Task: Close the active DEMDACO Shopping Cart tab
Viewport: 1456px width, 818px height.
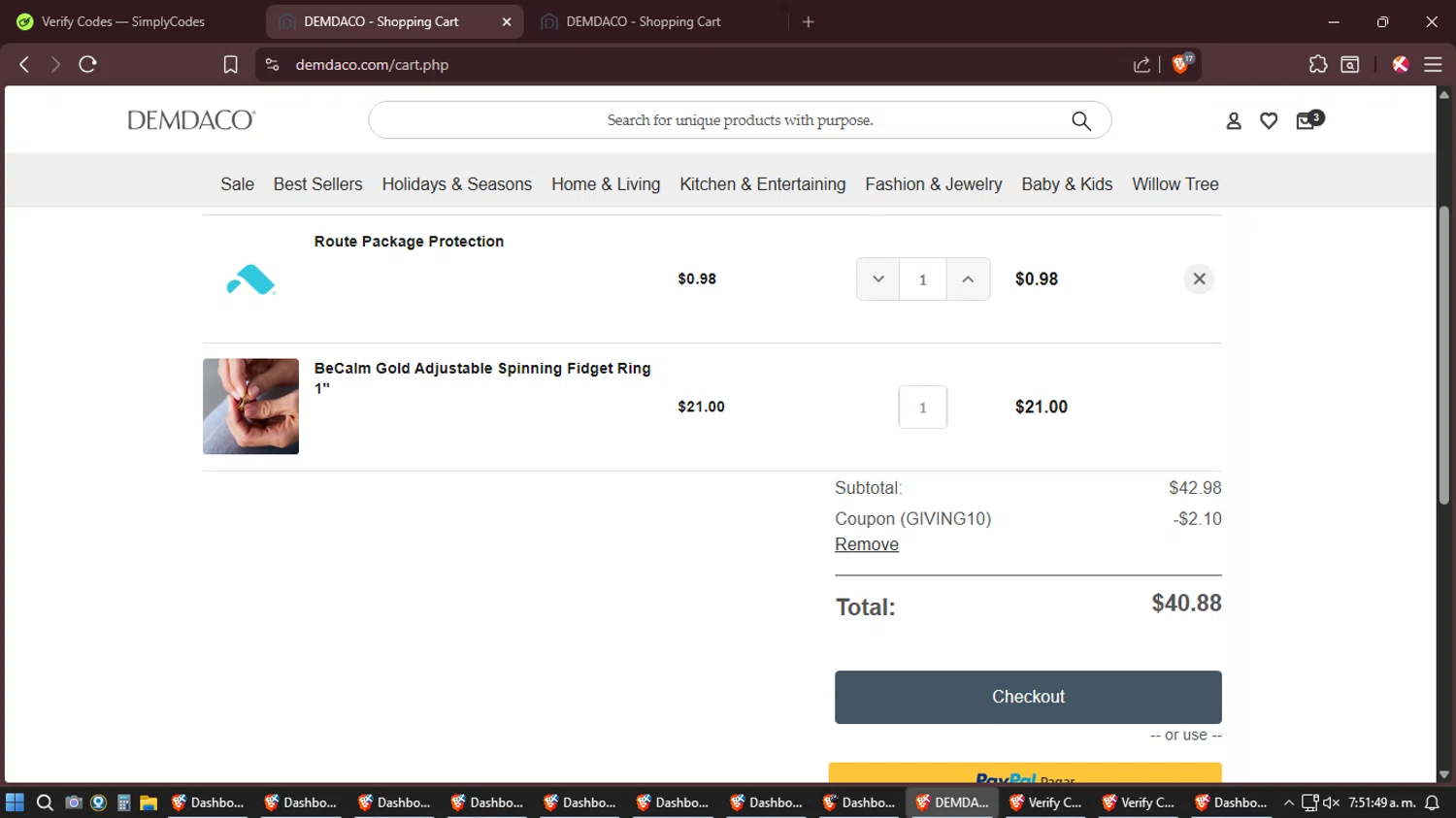Action: (x=506, y=21)
